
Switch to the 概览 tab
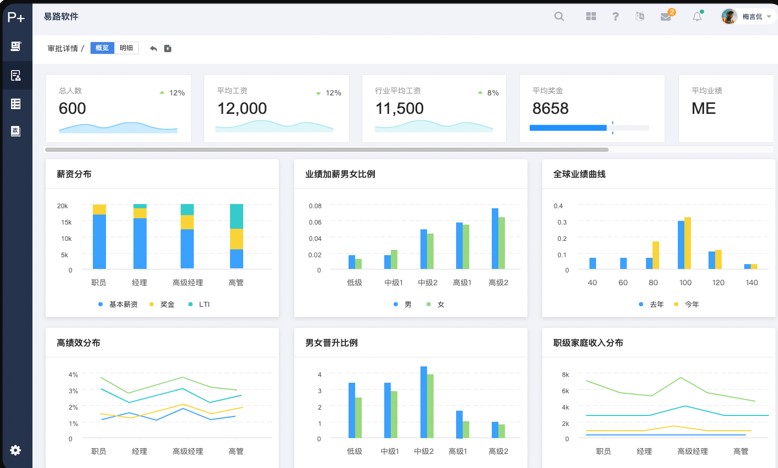102,48
